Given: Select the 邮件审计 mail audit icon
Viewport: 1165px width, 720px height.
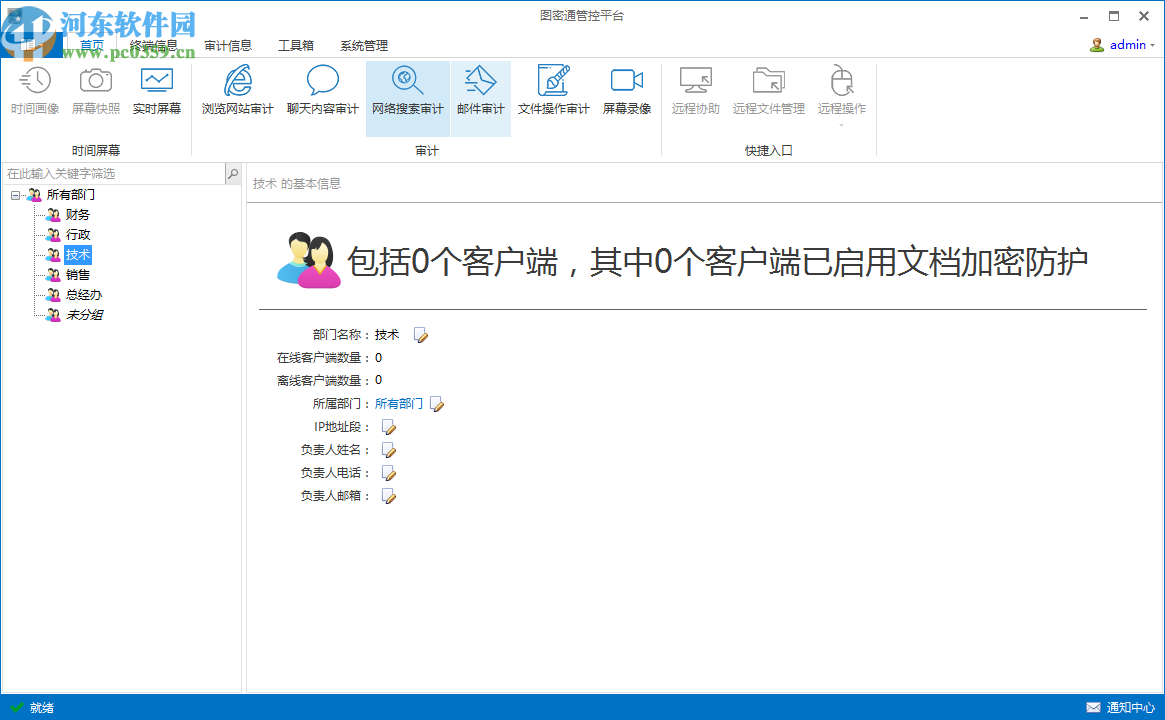Looking at the screenshot, I should 481,90.
